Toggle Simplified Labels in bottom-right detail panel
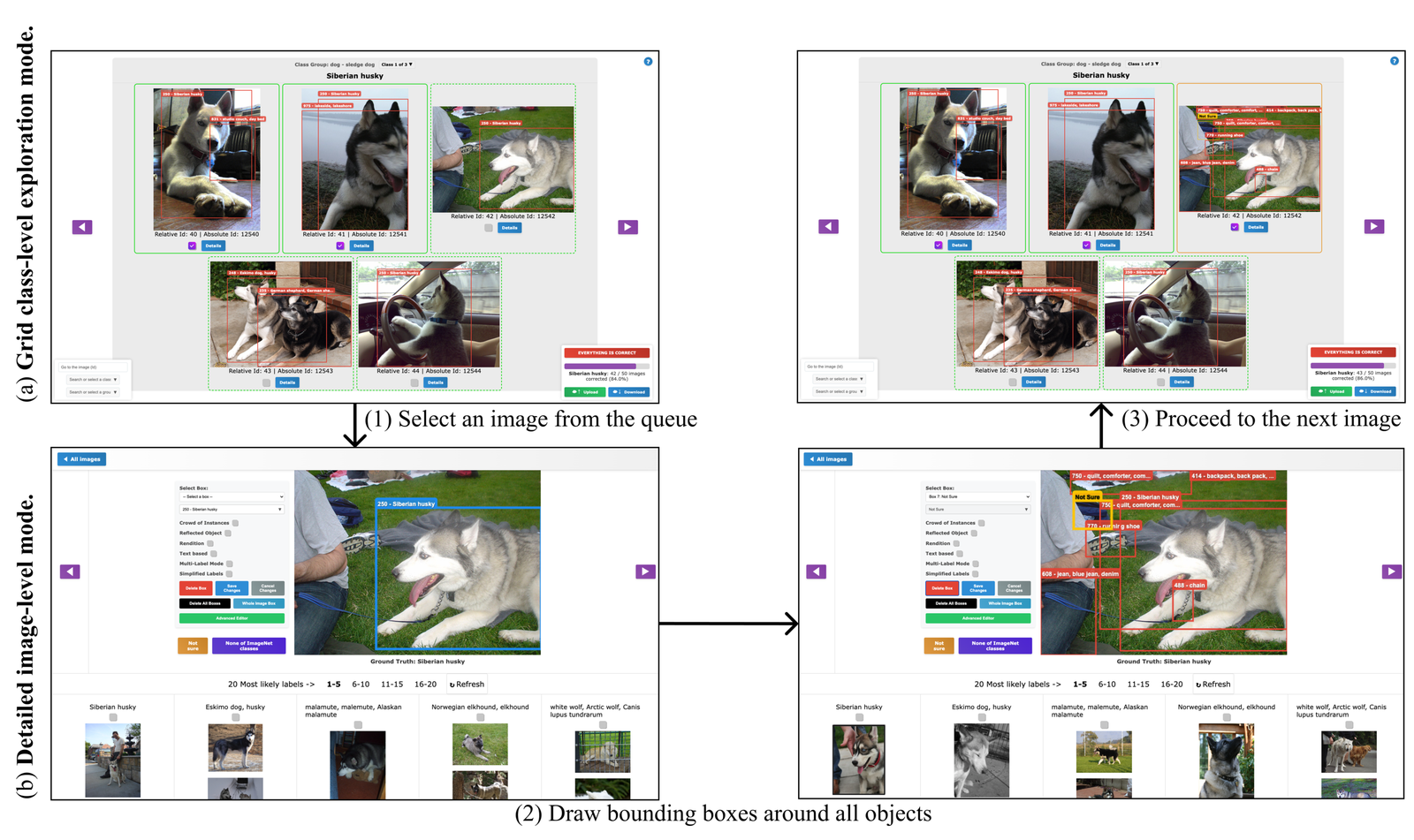This screenshot has width=1414, height=840. pos(976,573)
